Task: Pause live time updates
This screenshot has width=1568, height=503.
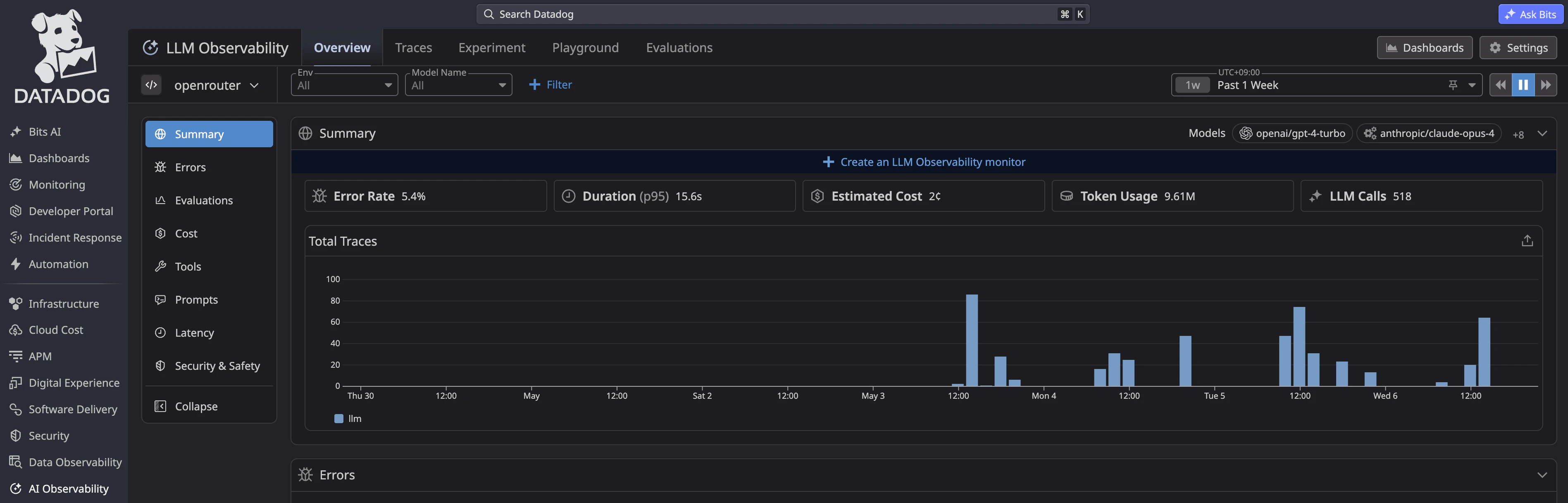Action: point(1523,85)
